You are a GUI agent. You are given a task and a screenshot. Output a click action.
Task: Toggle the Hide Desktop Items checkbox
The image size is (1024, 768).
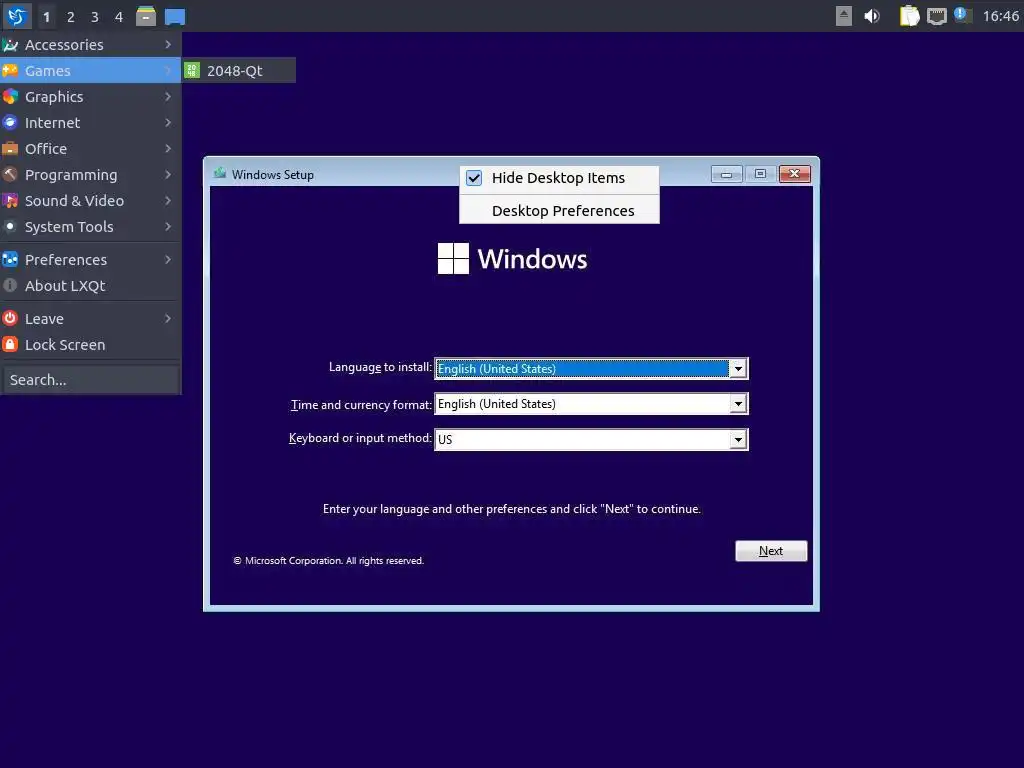[x=474, y=178]
